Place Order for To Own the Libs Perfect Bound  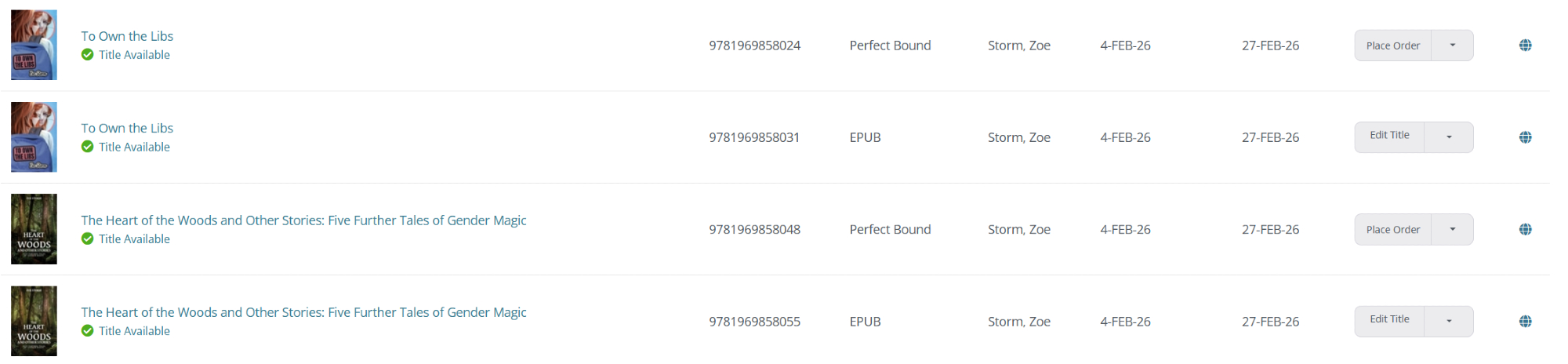tap(1392, 45)
